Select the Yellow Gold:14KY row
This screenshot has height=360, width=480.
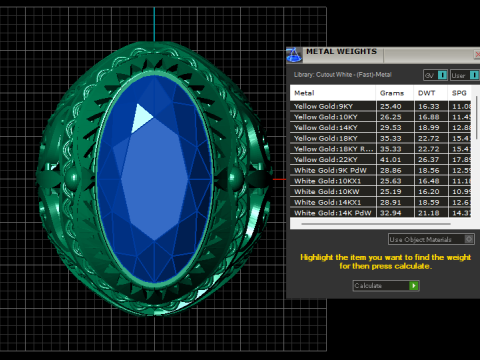381,128
